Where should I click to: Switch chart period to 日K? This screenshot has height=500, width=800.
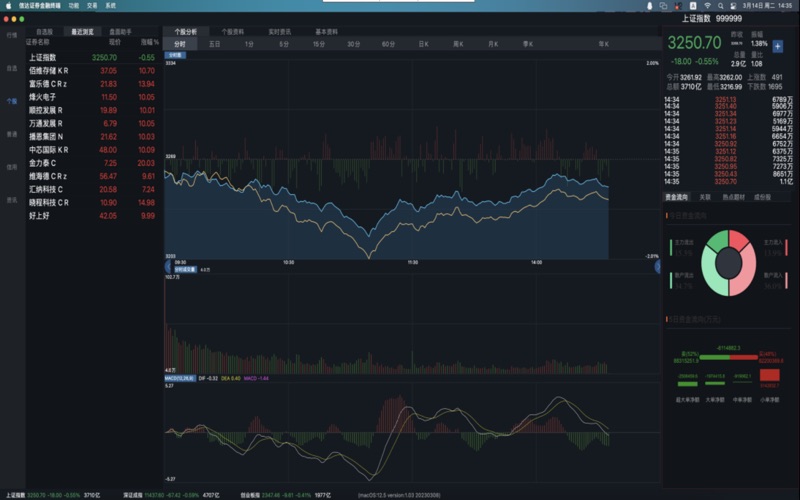pyautogui.click(x=423, y=45)
